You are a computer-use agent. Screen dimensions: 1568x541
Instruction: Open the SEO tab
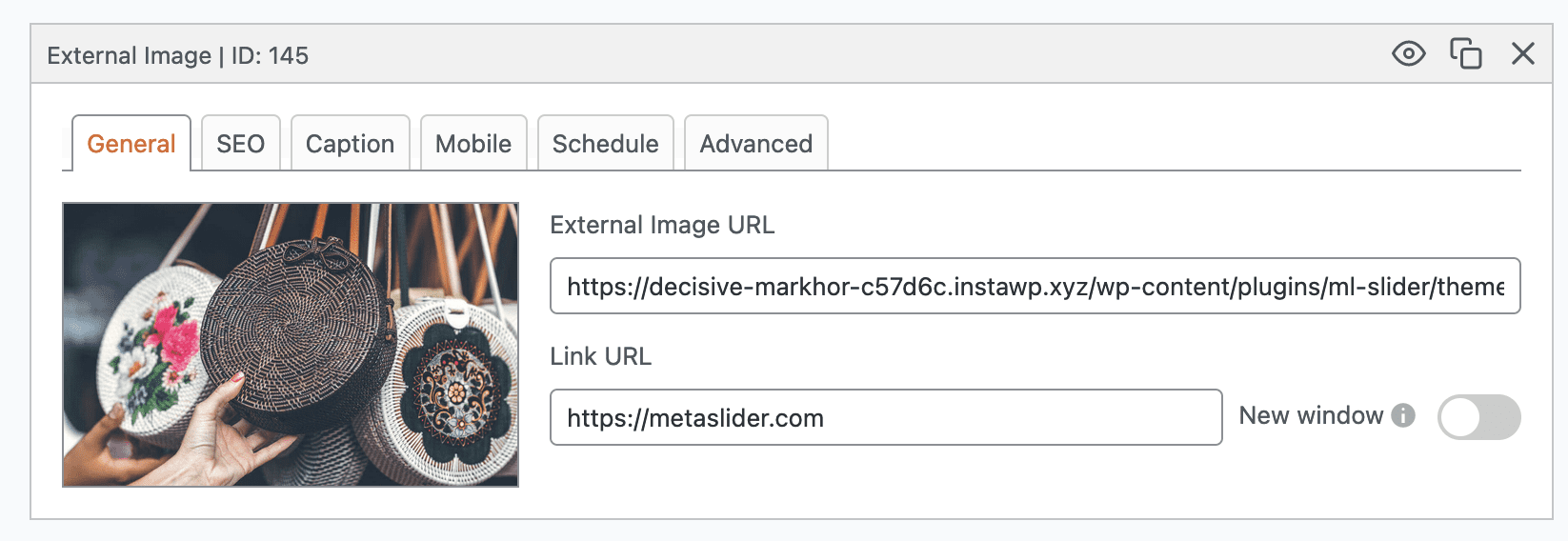pos(240,144)
